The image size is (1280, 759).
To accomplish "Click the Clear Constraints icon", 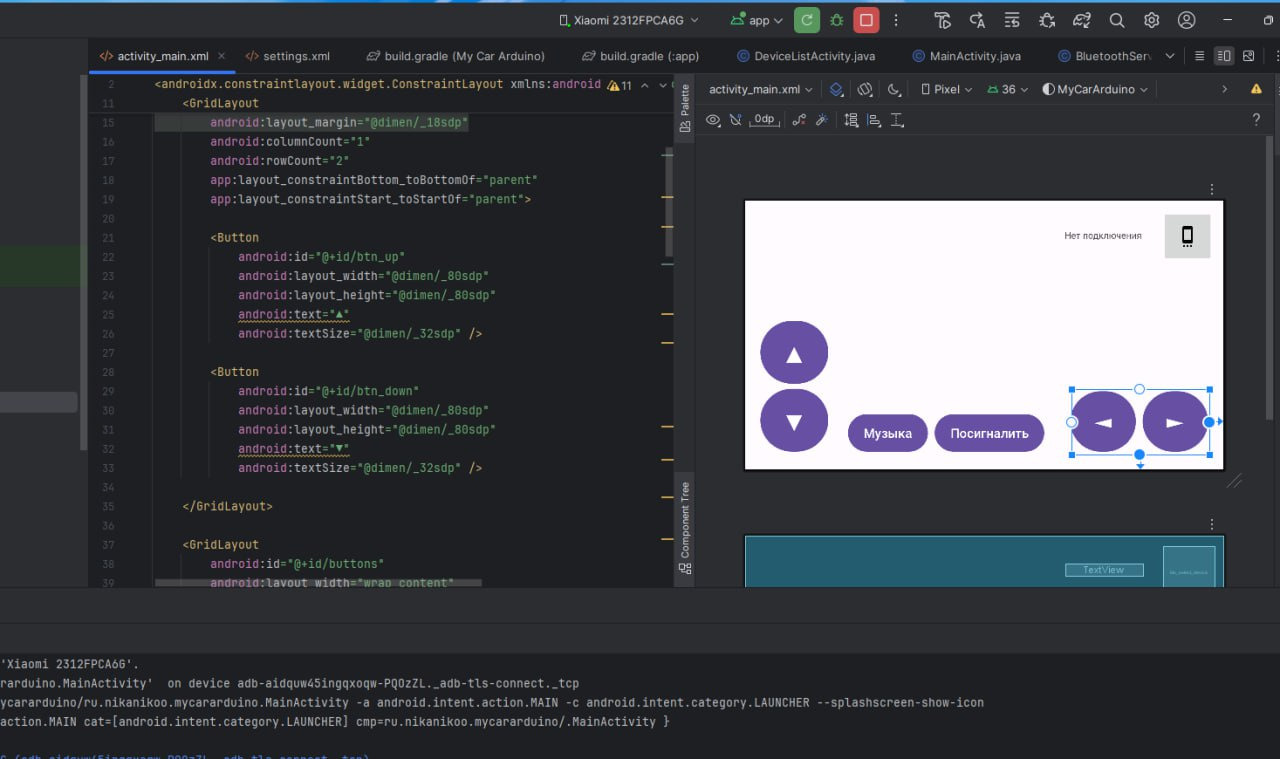I will (798, 120).
